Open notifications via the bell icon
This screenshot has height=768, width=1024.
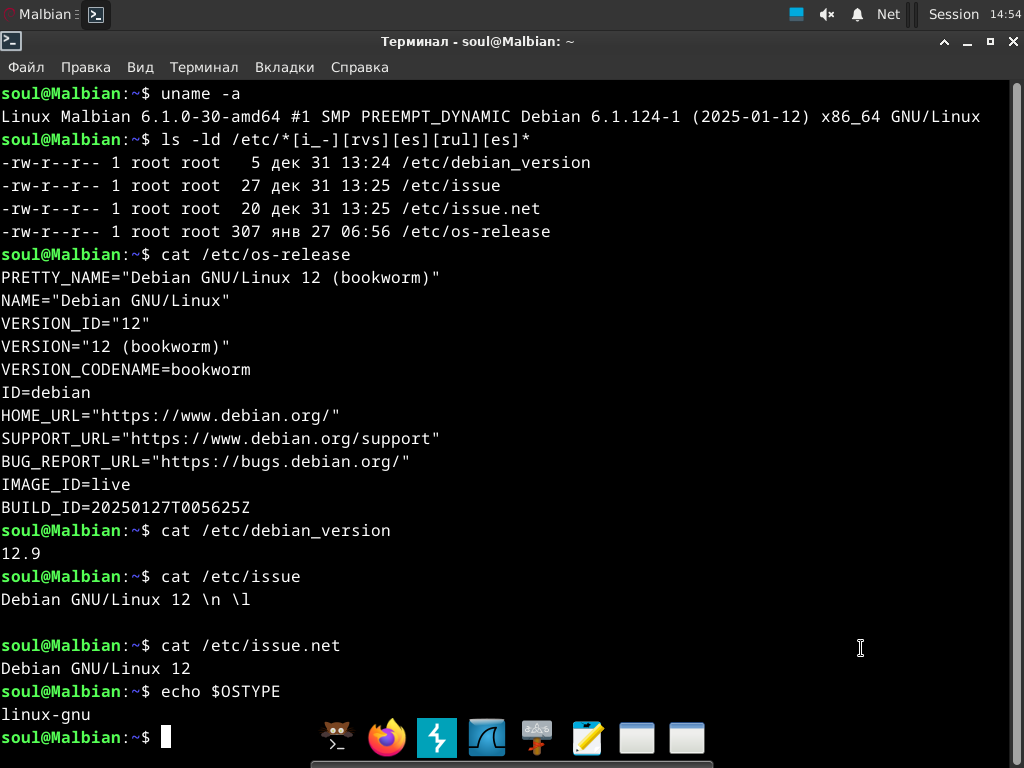tap(857, 14)
